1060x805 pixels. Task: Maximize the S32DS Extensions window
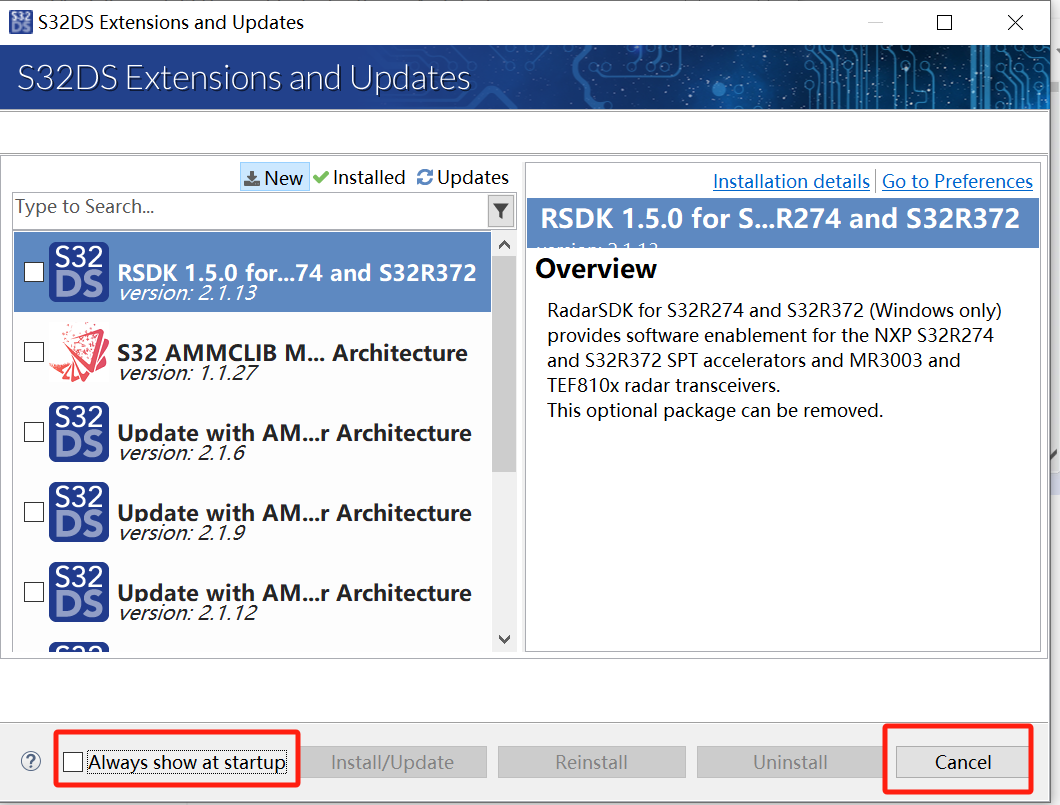click(944, 22)
